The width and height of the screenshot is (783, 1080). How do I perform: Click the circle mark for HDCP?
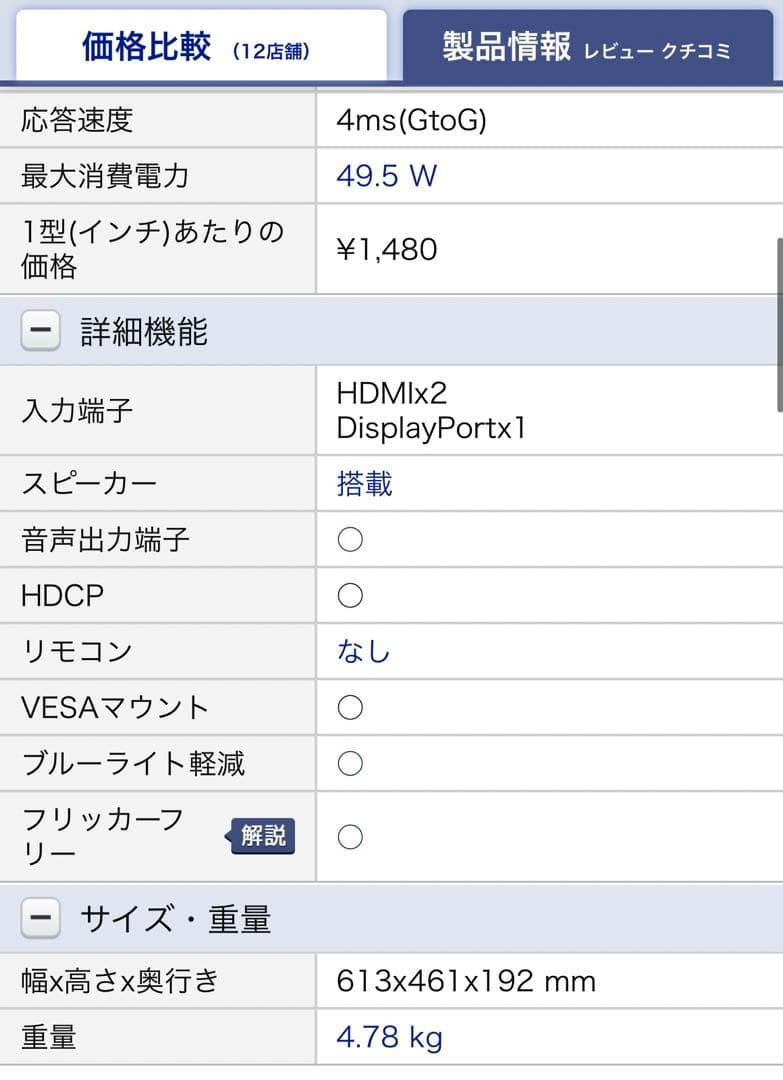[349, 595]
